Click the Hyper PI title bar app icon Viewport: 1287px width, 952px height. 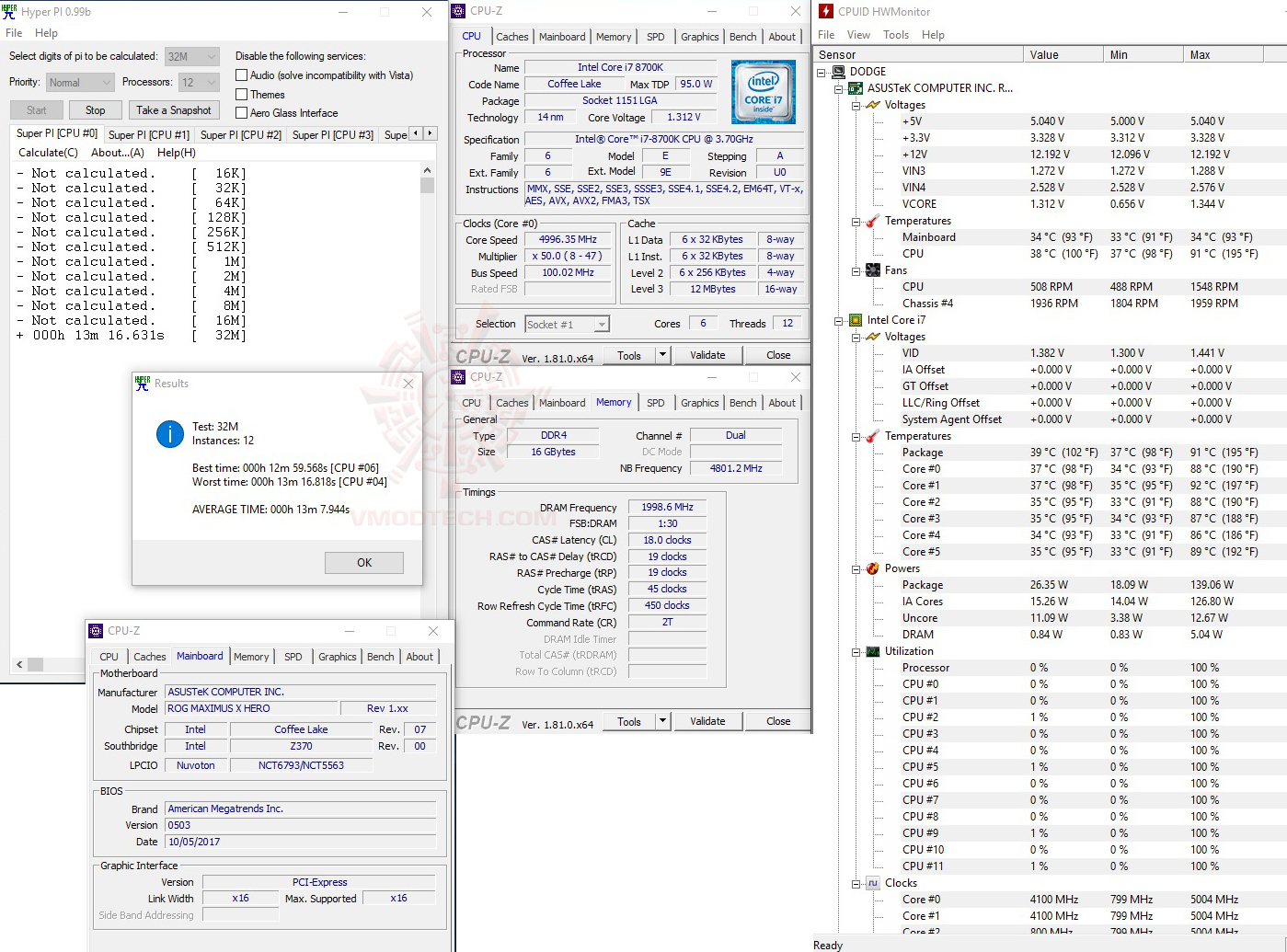pyautogui.click(x=9, y=12)
